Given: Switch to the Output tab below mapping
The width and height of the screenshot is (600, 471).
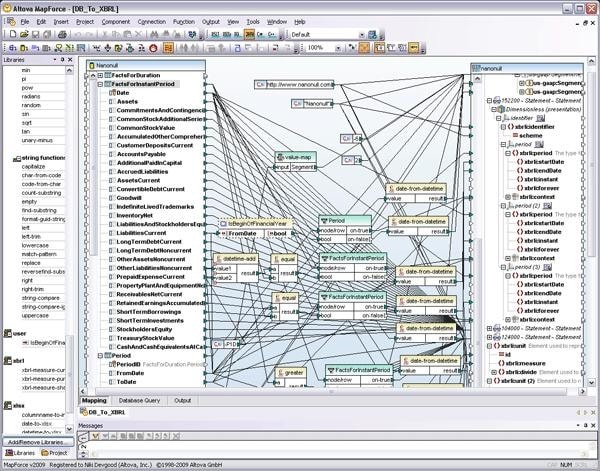Looking at the screenshot, I should (183, 401).
